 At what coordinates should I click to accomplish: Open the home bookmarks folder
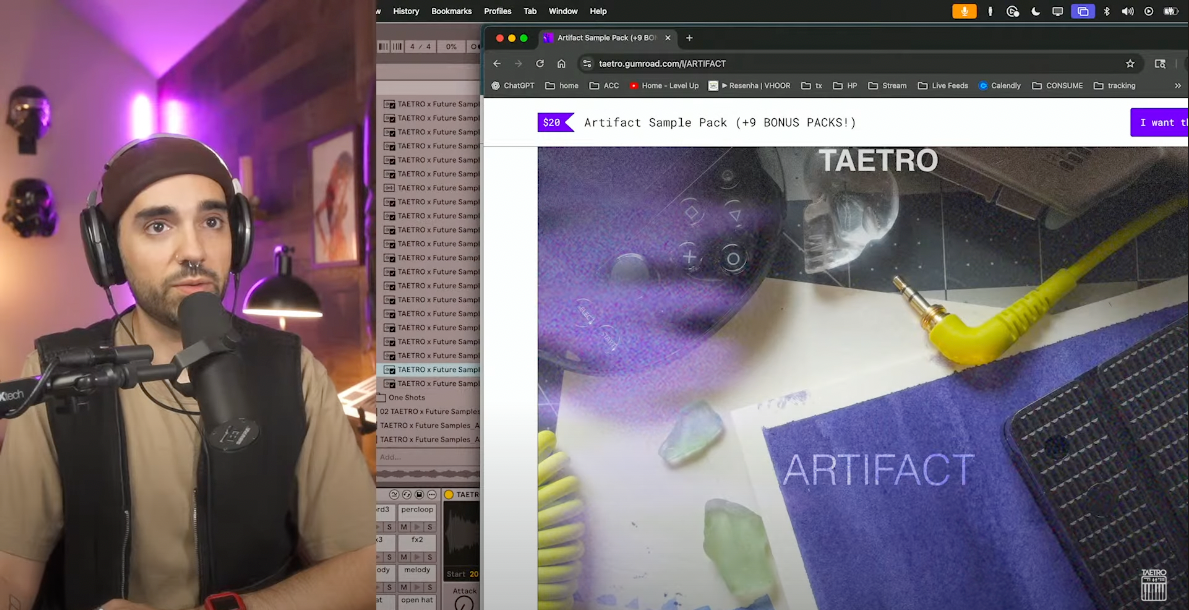pyautogui.click(x=562, y=86)
